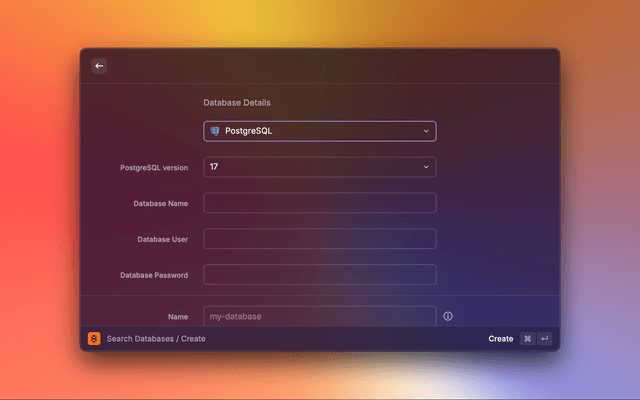Click the chevron in the PostgreSQL dropdown
640x400 pixels.
(x=426, y=131)
